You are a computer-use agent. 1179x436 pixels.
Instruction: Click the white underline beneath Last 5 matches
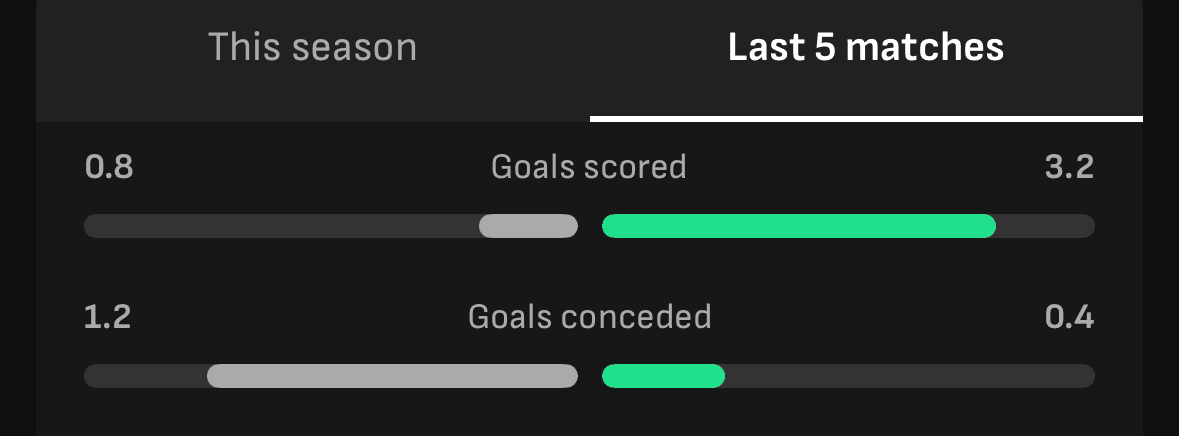(x=866, y=119)
